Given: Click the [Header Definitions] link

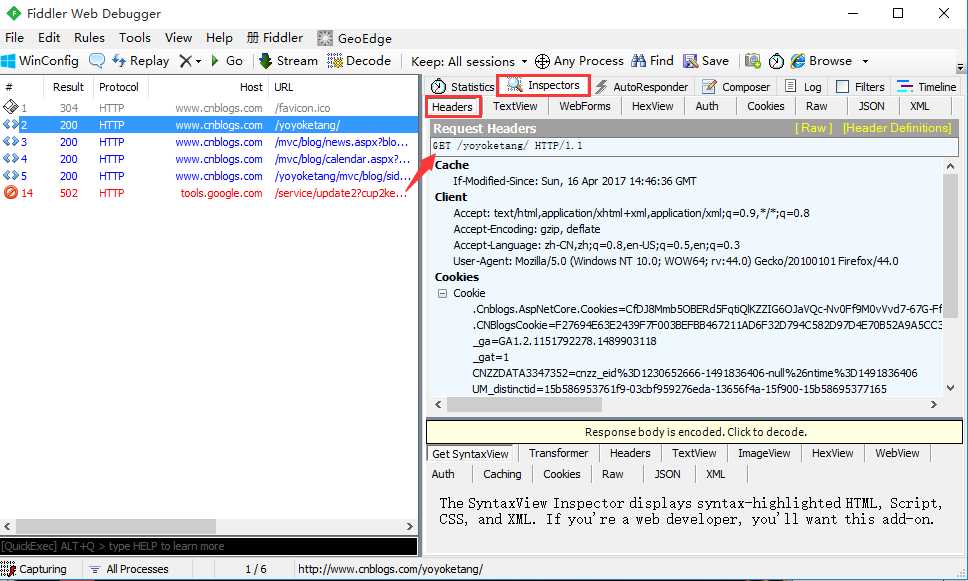Looking at the screenshot, I should (x=897, y=128).
